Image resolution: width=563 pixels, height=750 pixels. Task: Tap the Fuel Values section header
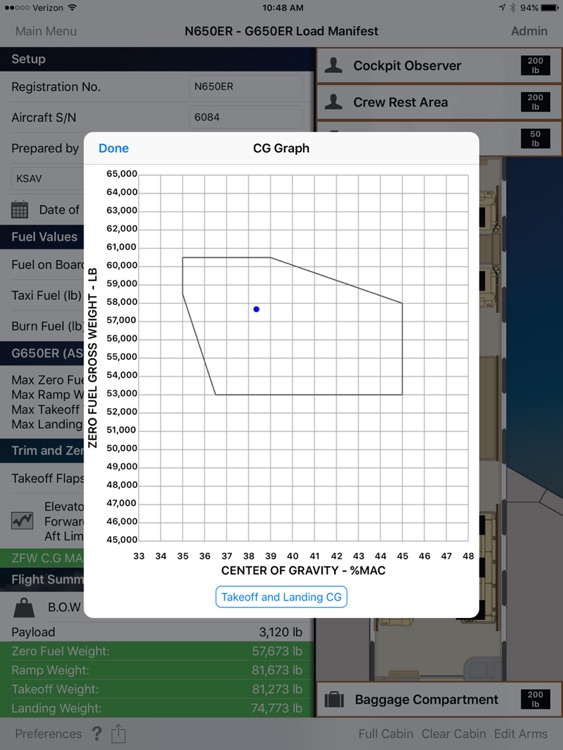point(42,237)
